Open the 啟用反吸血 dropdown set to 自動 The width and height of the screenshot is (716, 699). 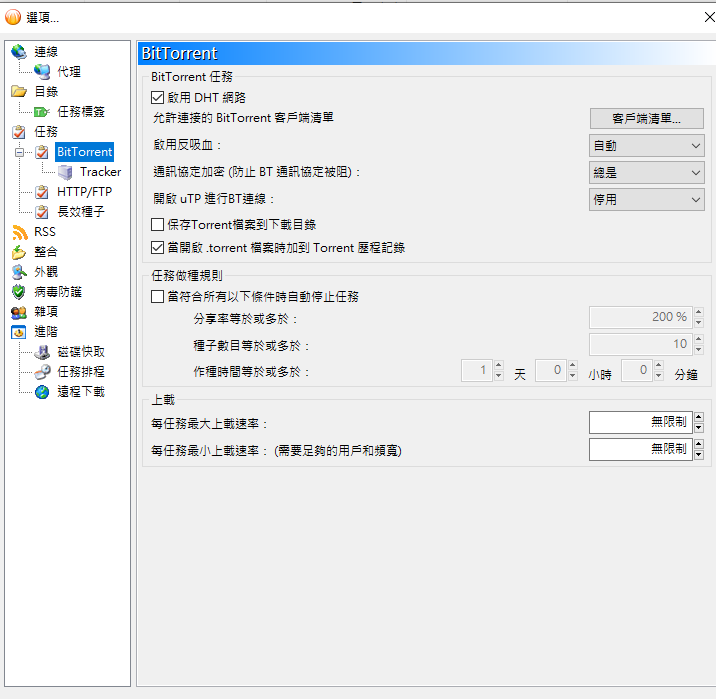coord(647,146)
